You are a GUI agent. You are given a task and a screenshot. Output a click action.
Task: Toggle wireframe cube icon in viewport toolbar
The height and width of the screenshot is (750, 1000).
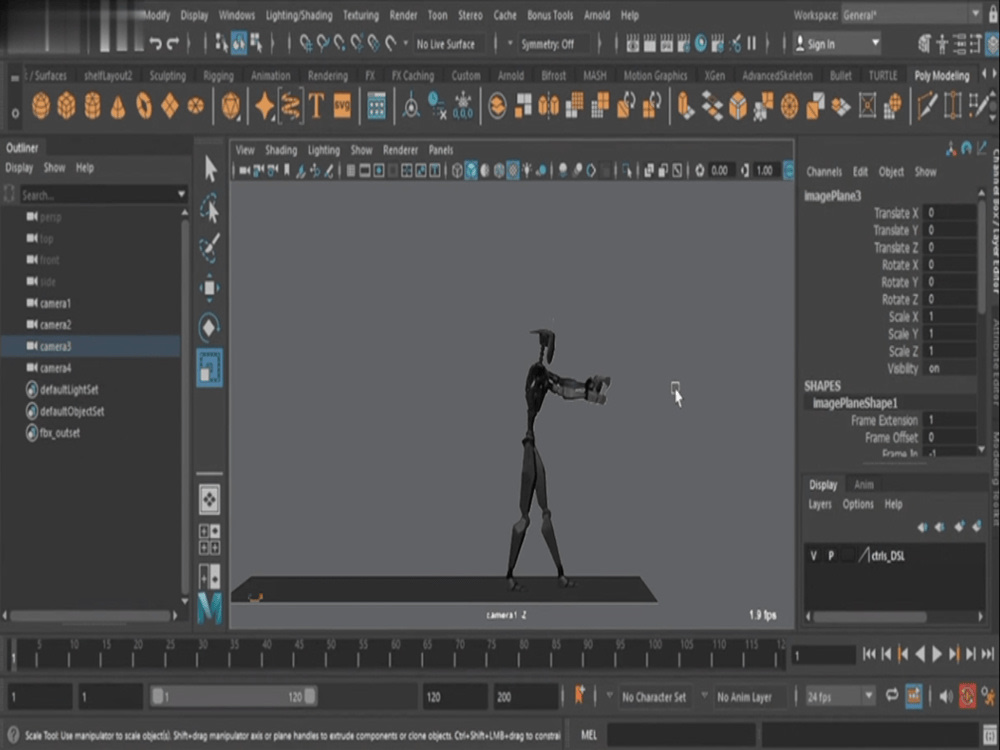[457, 170]
